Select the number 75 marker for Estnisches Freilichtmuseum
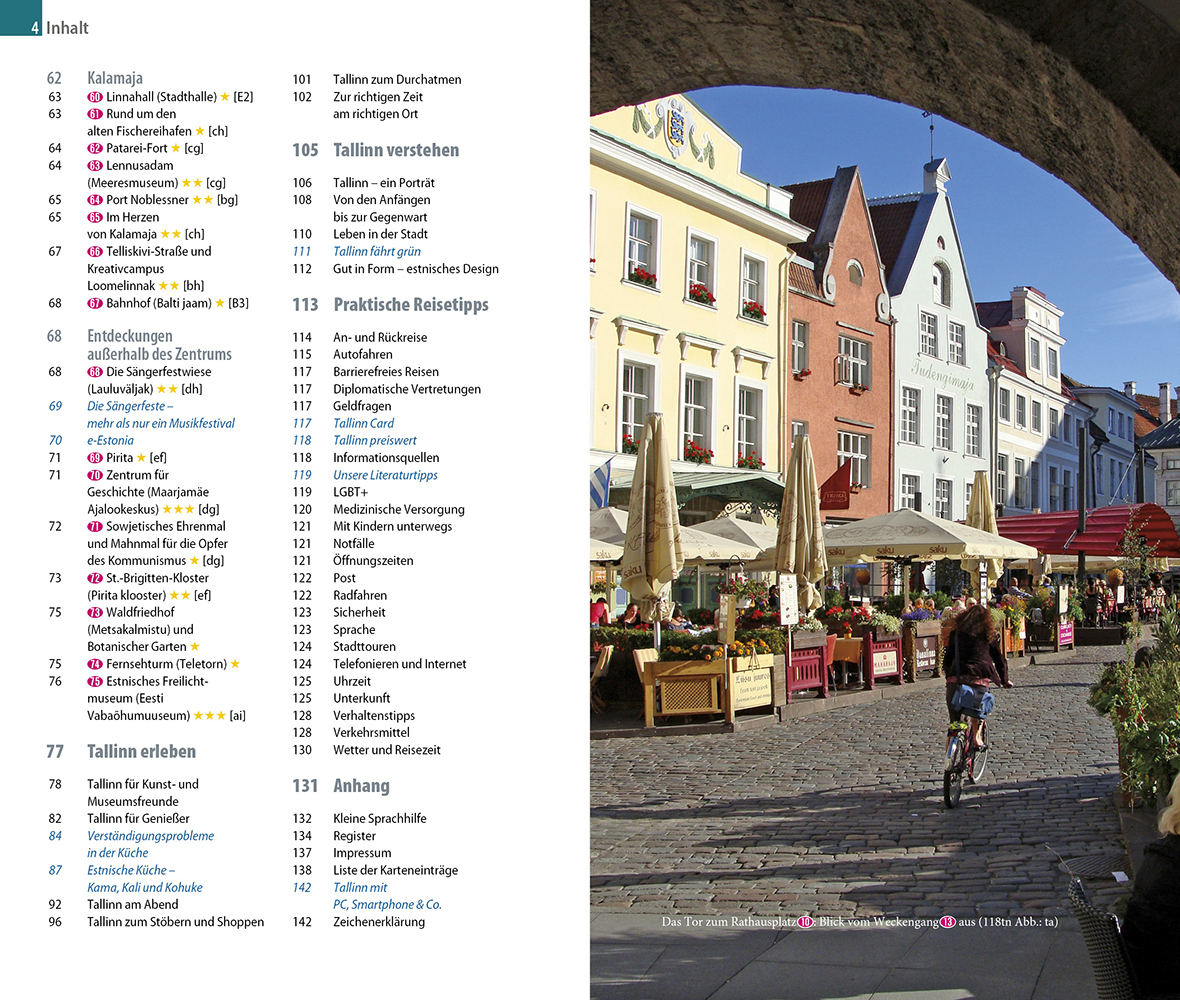The image size is (1180, 1000). click(x=95, y=681)
